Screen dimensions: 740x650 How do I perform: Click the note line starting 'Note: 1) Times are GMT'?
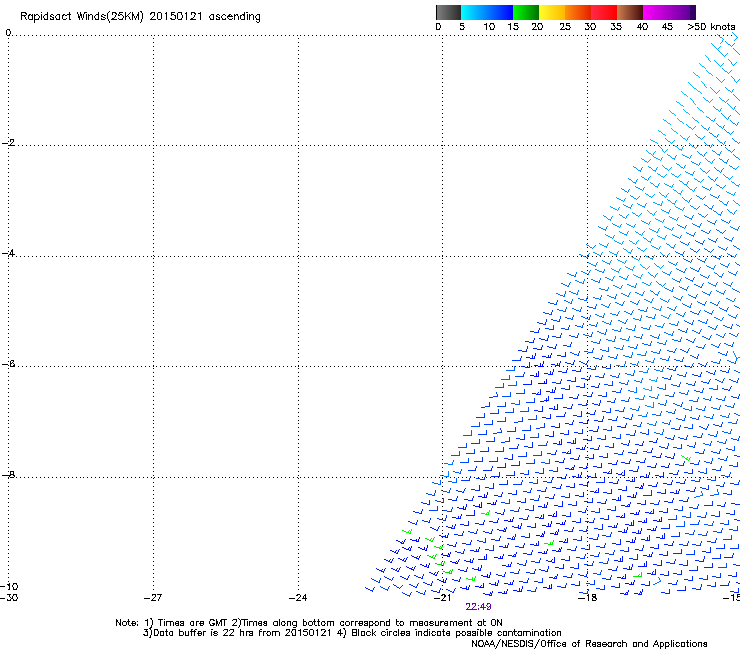tap(309, 623)
